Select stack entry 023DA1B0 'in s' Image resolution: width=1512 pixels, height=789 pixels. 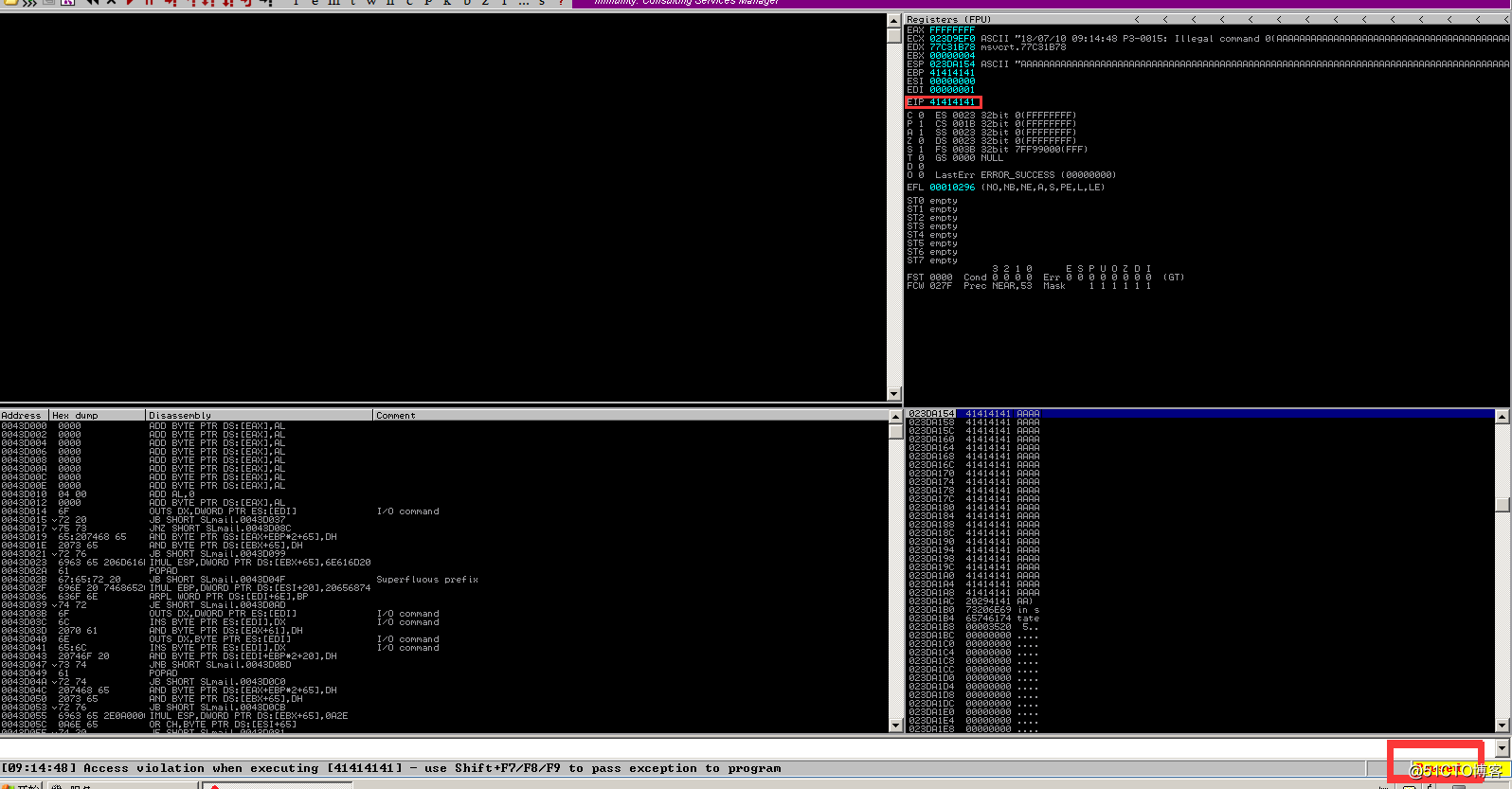(1029, 610)
